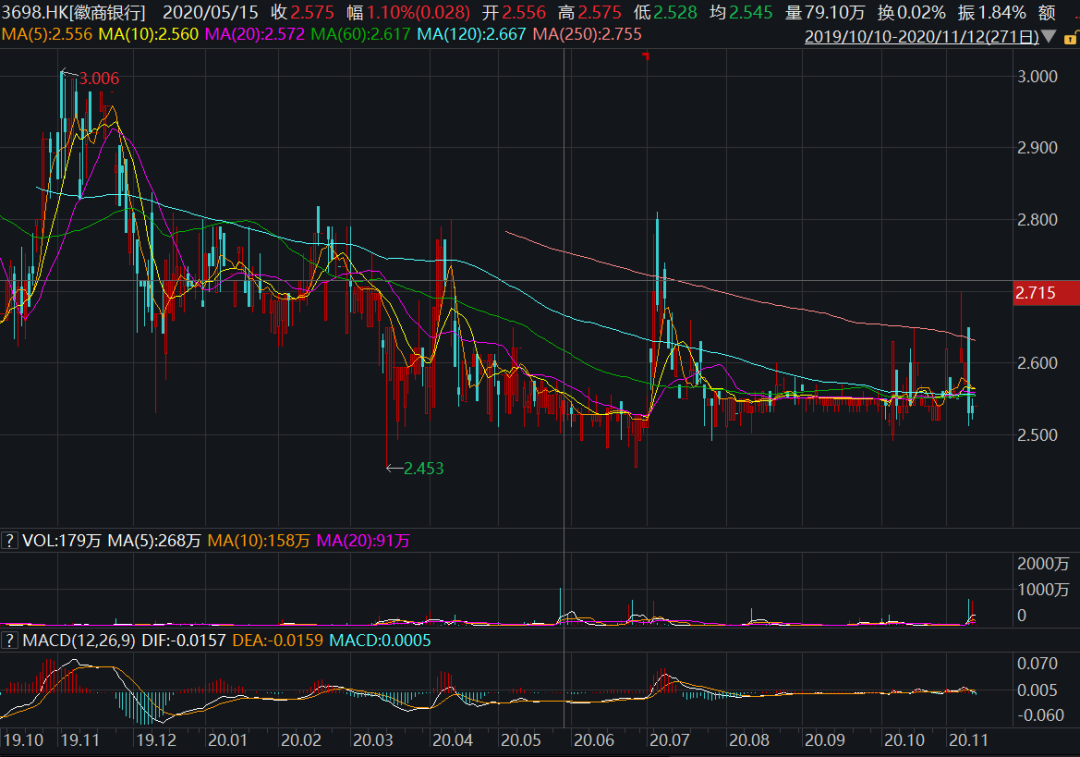Click the help icon beside VOL indicator
Image resolution: width=1080 pixels, height=757 pixels.
10,541
